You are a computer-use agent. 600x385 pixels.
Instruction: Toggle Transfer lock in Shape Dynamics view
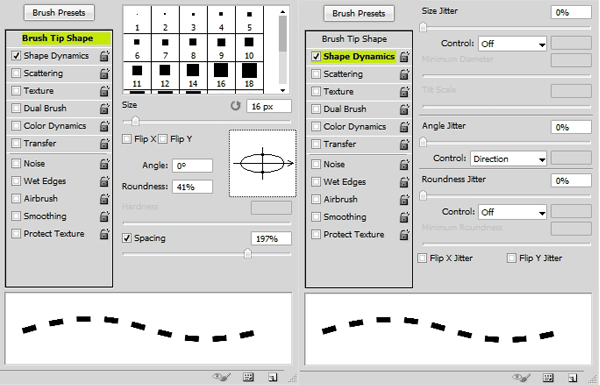point(404,144)
